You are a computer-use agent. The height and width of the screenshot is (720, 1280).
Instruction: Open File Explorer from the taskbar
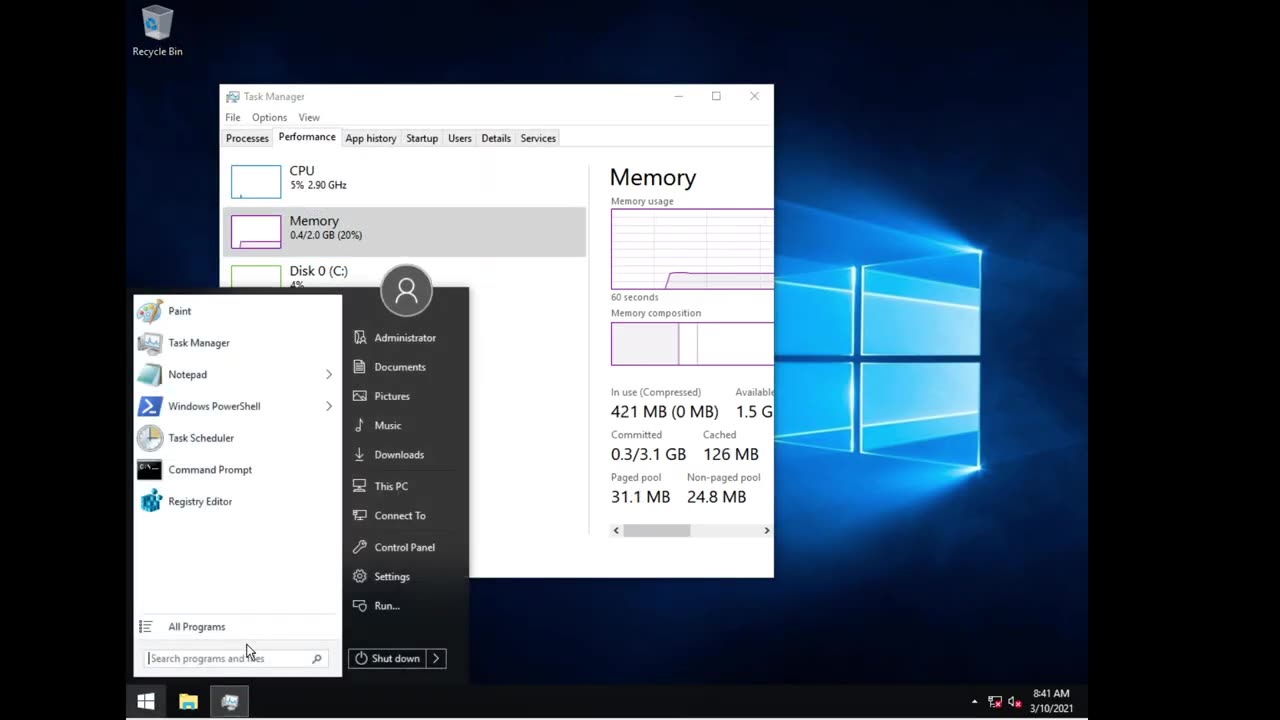coord(188,702)
